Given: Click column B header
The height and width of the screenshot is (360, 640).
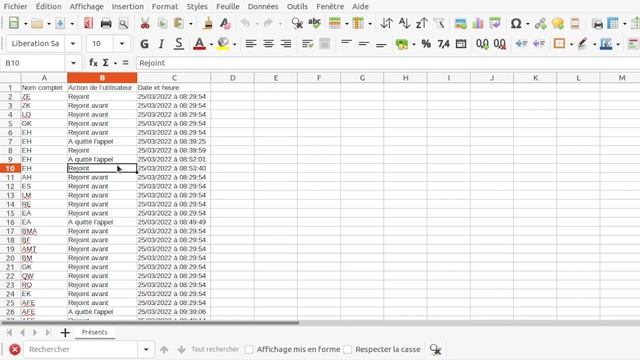Looking at the screenshot, I should (x=102, y=78).
